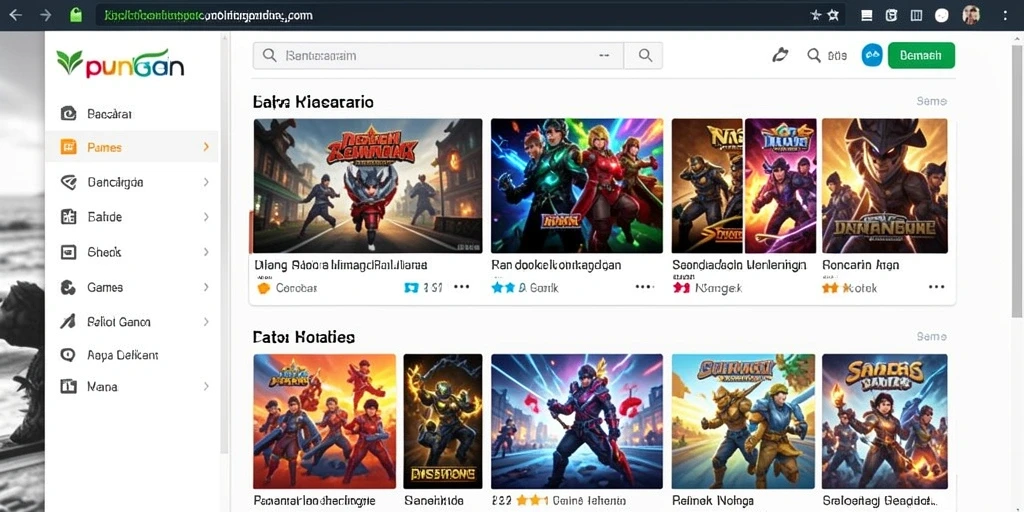Open the Bahde sidebar item
This screenshot has width=1024, height=512.
(x=132, y=217)
